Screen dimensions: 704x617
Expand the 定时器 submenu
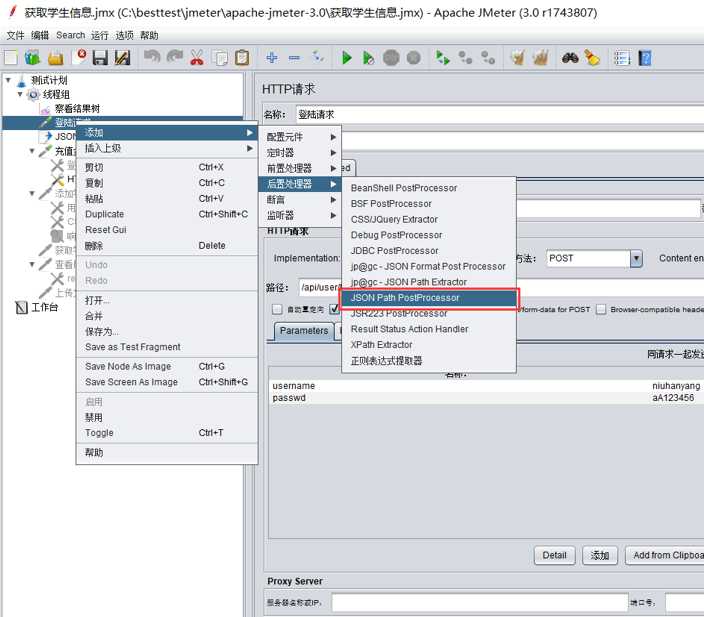click(300, 153)
